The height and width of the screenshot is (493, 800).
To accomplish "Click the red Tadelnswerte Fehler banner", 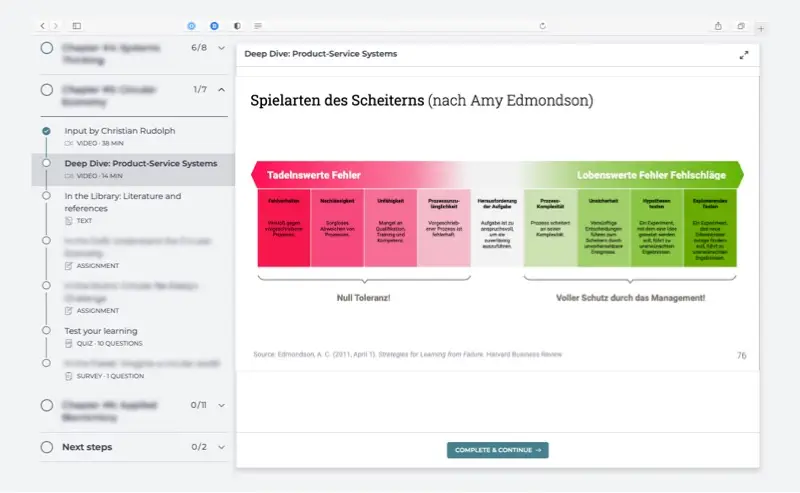I will tap(314, 175).
